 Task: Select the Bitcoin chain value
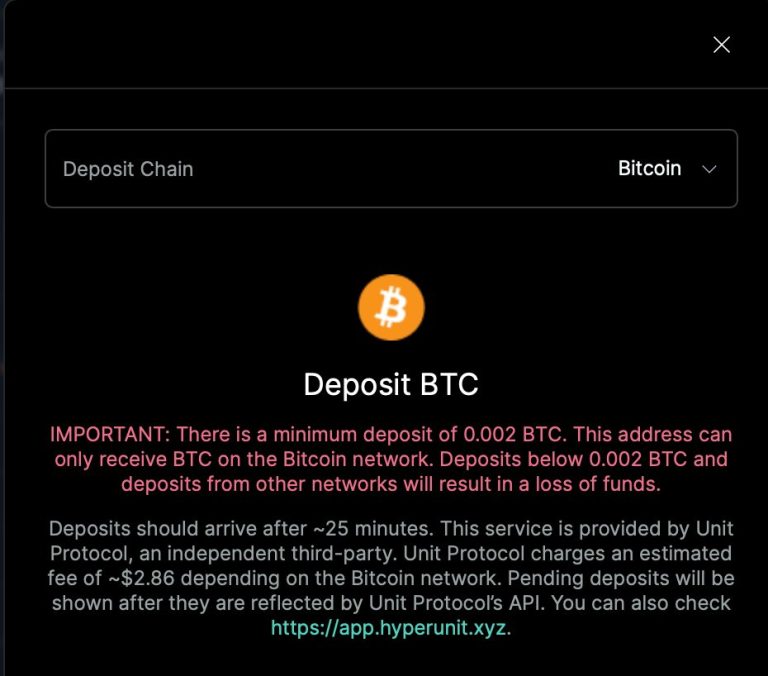649,169
